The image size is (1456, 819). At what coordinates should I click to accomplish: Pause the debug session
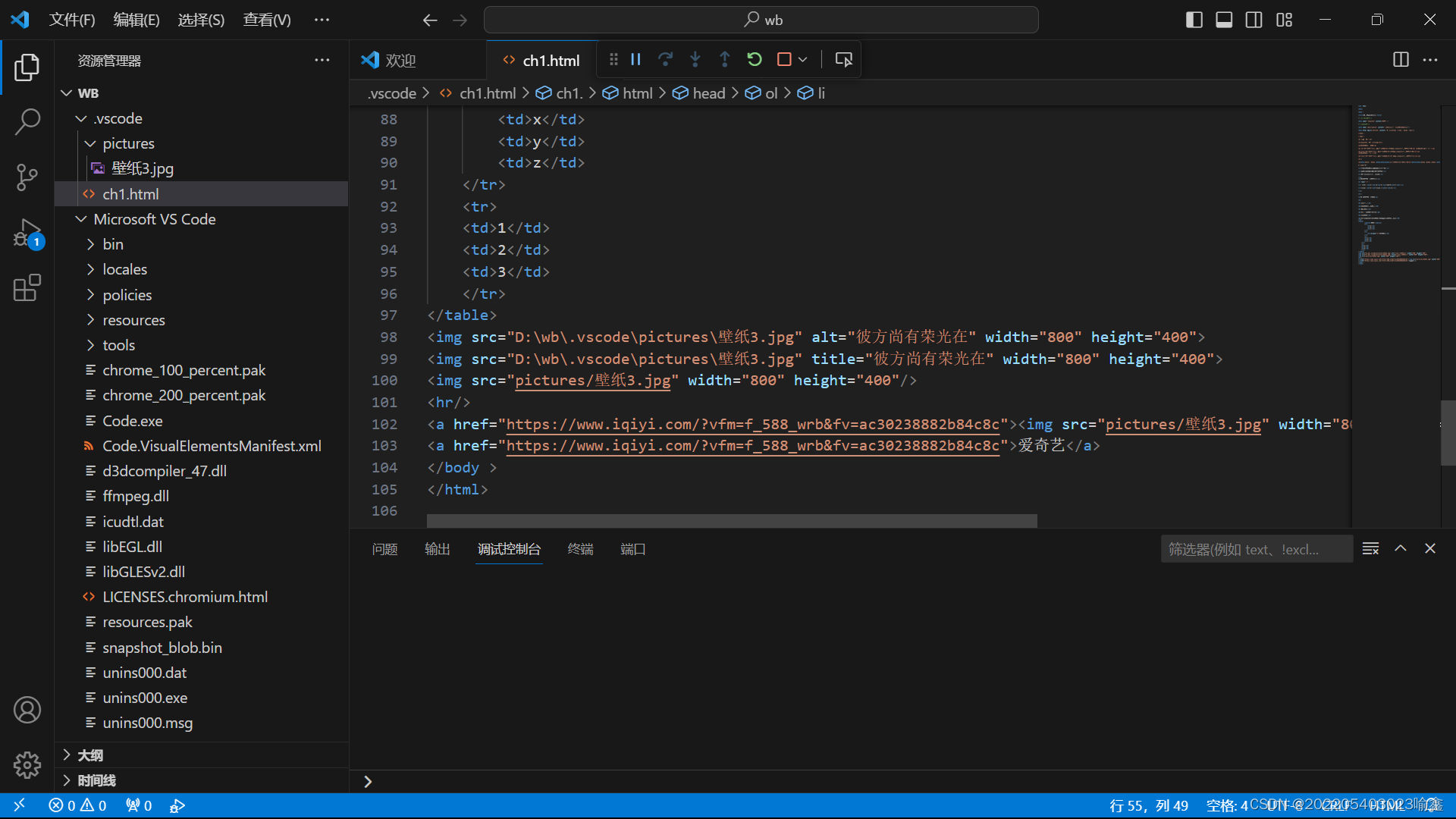pyautogui.click(x=636, y=59)
